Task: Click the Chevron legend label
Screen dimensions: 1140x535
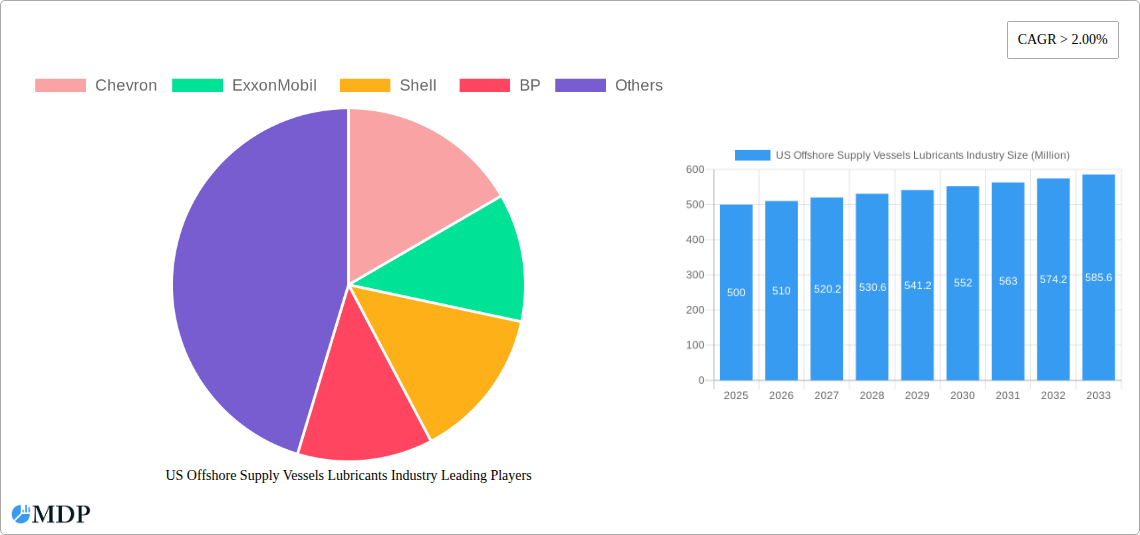Action: pyautogui.click(x=126, y=85)
